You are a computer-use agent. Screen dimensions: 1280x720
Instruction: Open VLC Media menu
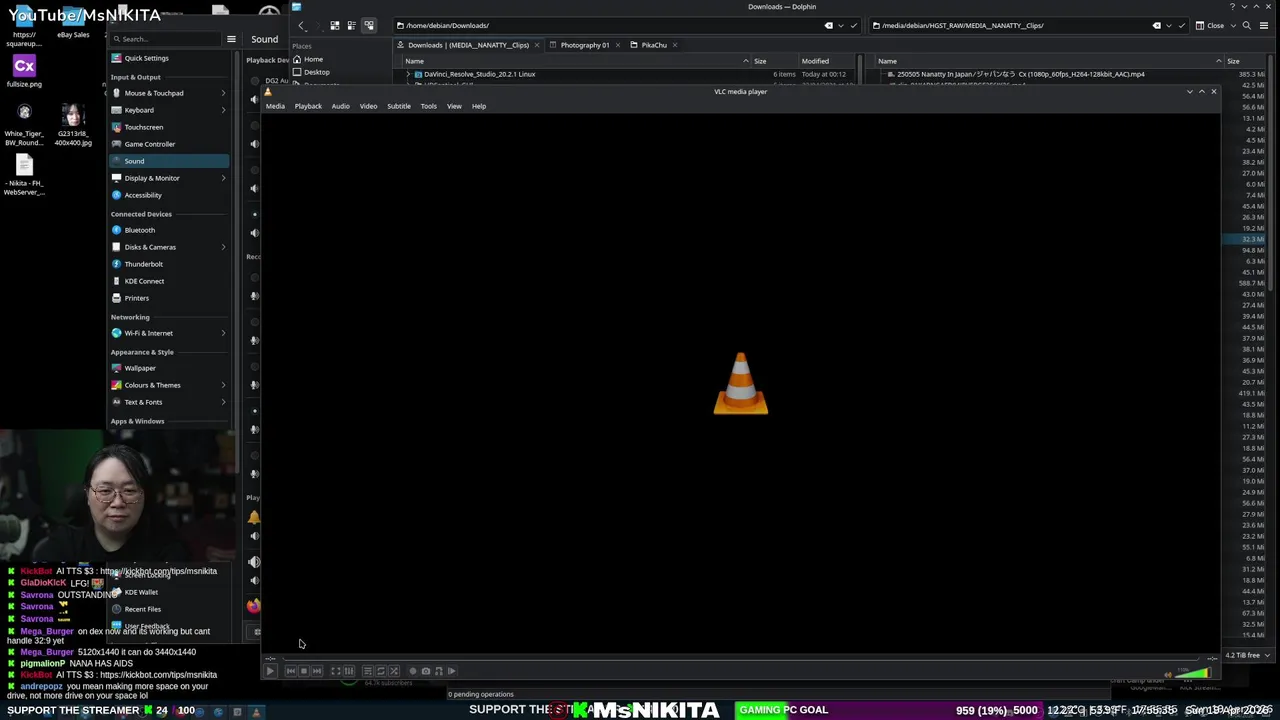coord(275,106)
